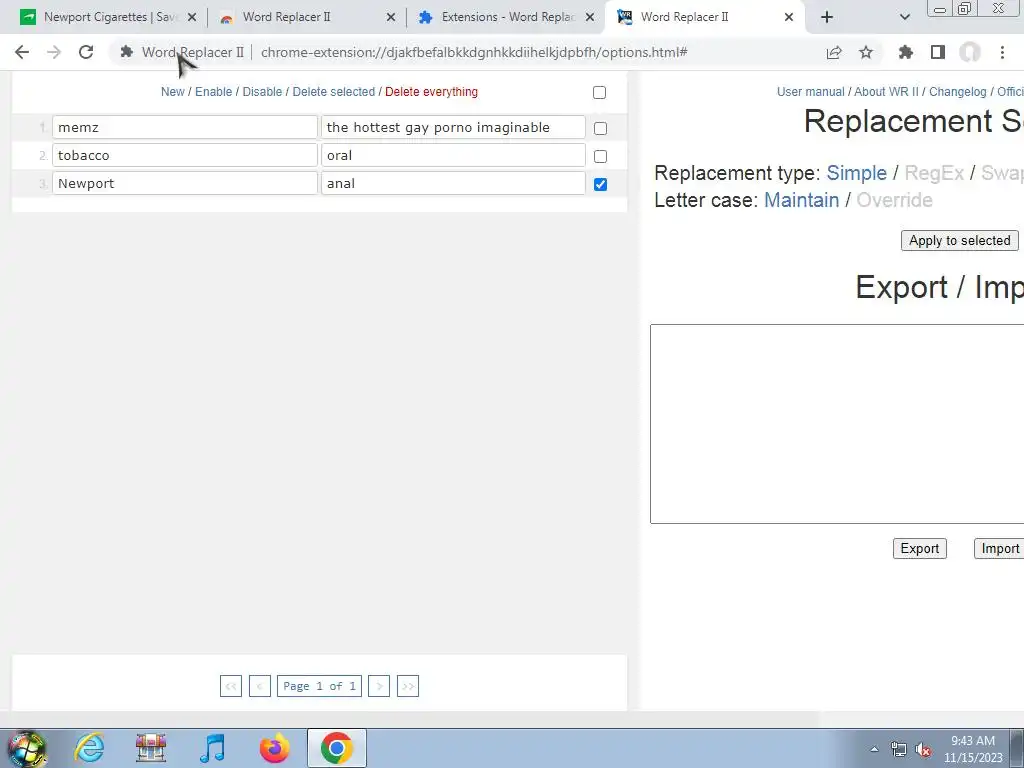Click the red Delete everything link

pyautogui.click(x=431, y=92)
